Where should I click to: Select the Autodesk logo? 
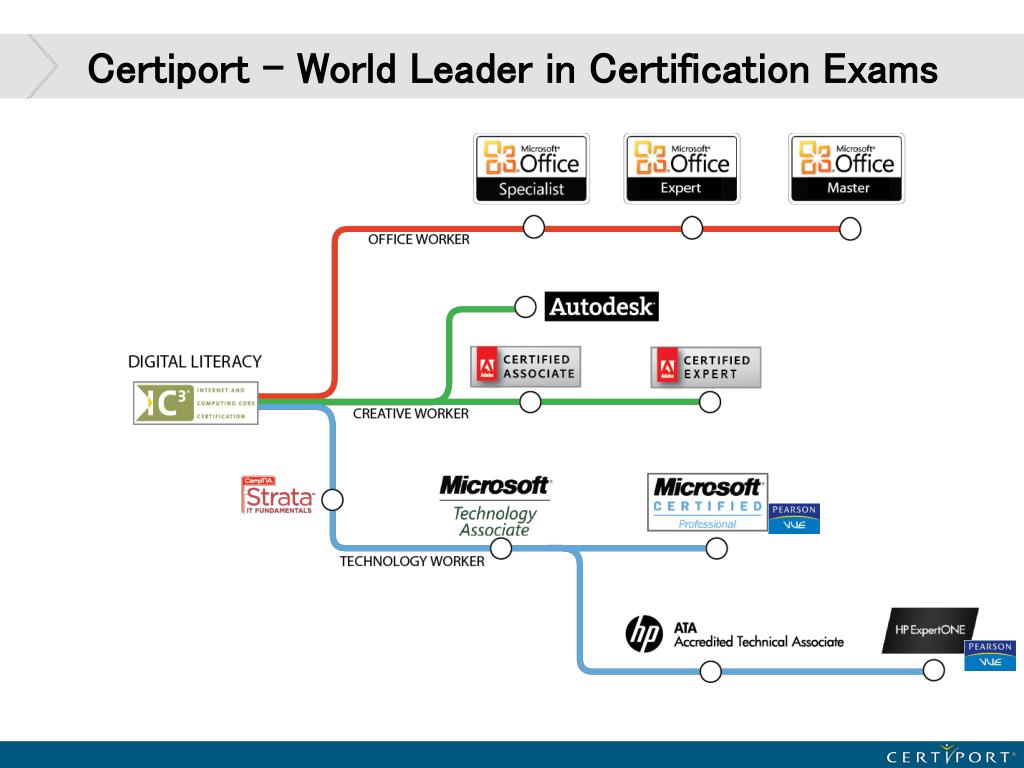click(601, 306)
